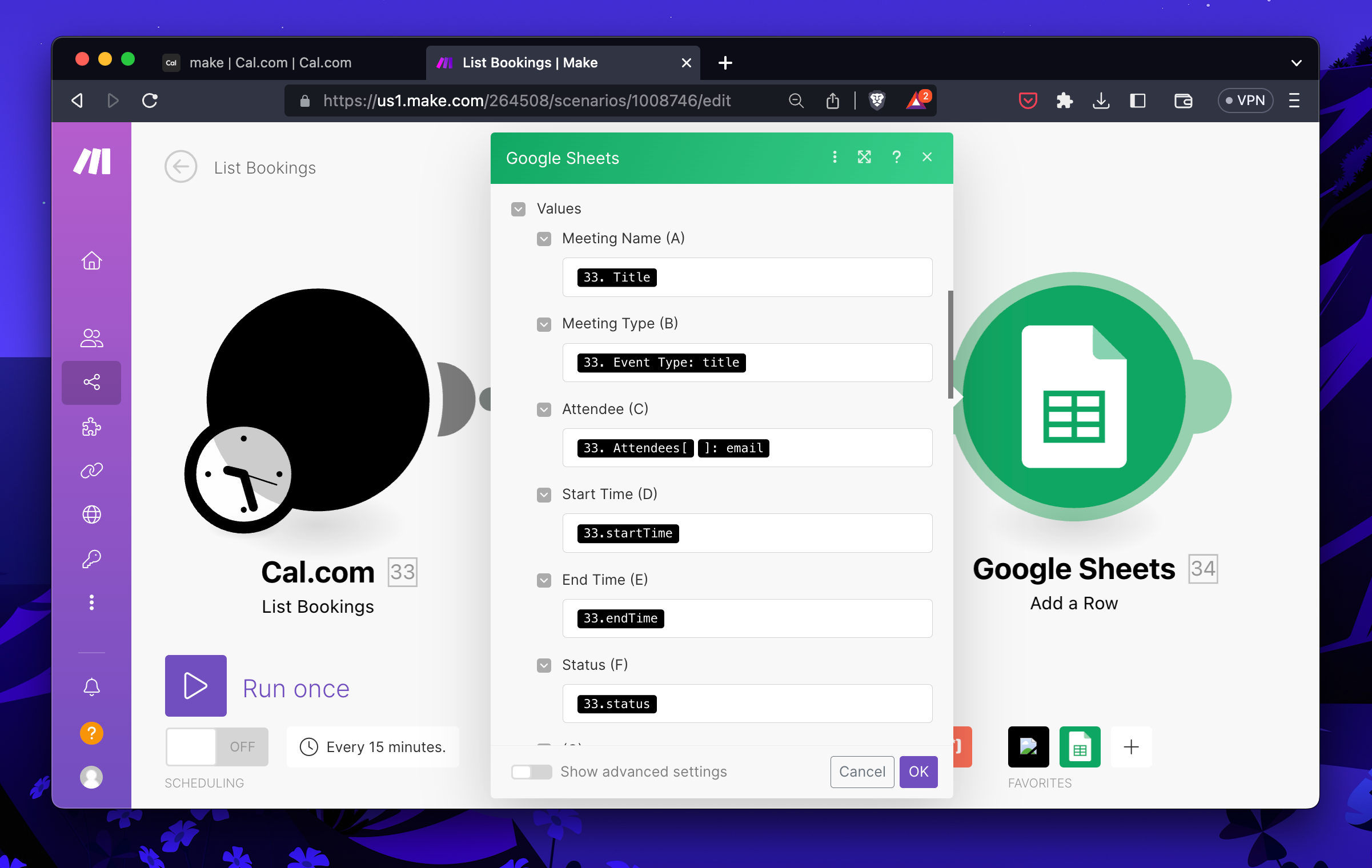Toggle Show advanced settings switch
This screenshot has width=1372, height=868.
[531, 771]
